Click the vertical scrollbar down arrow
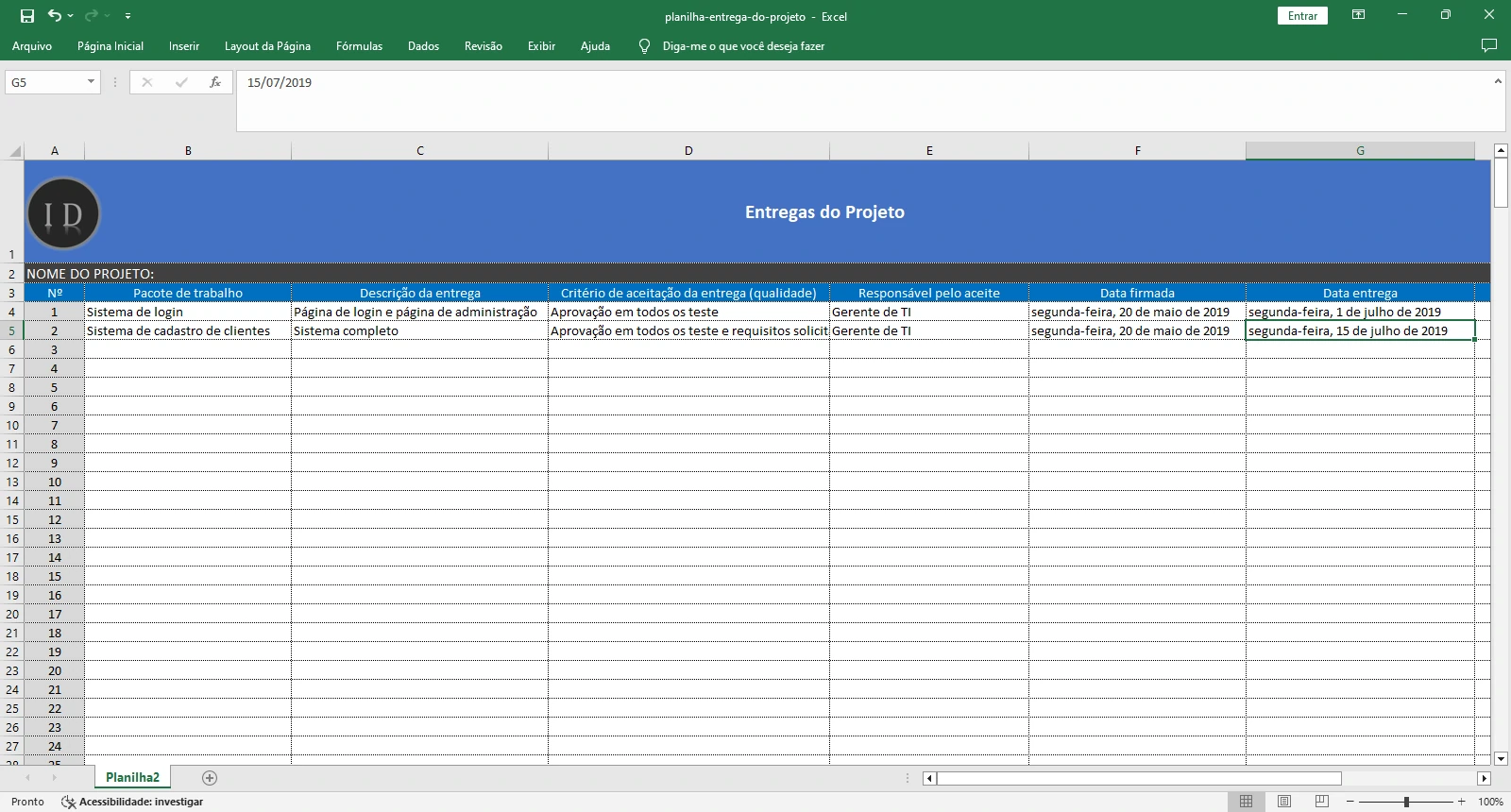This screenshot has height=812, width=1511. click(x=1501, y=758)
